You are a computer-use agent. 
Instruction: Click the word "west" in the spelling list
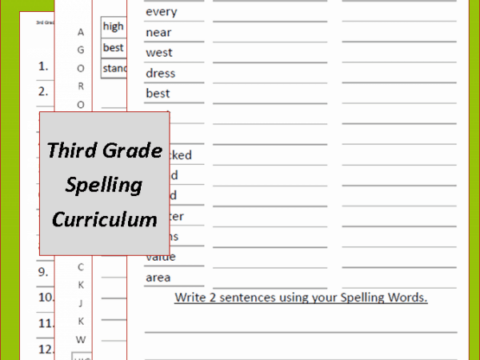159,53
